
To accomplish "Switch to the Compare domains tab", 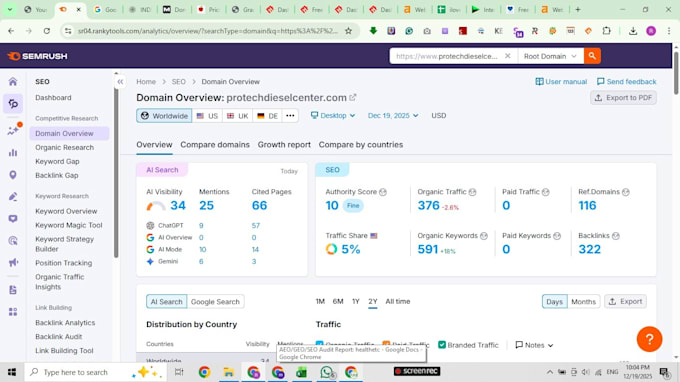I will pyautogui.click(x=215, y=145).
